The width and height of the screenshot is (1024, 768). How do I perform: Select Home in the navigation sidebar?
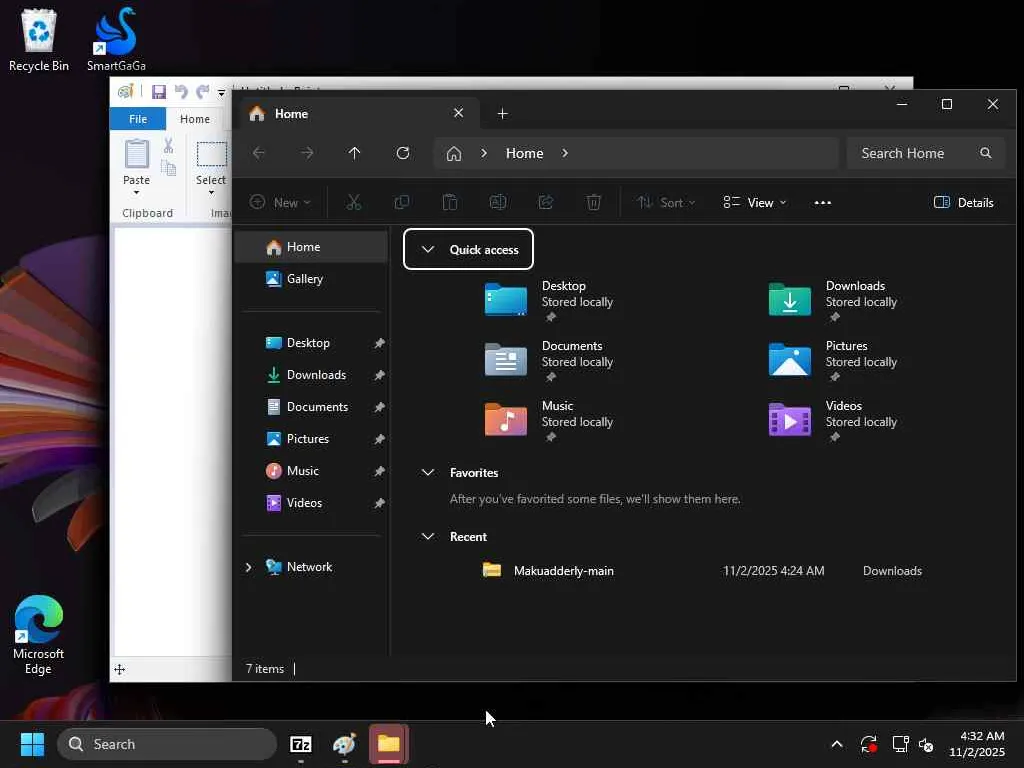tap(311, 247)
